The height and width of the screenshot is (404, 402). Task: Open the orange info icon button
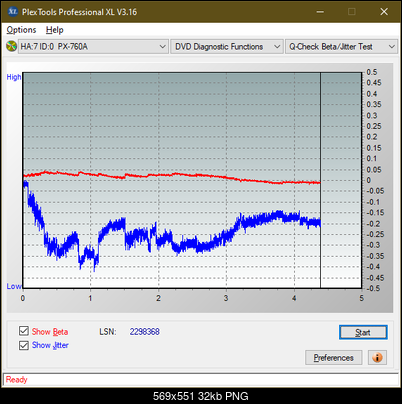377,358
